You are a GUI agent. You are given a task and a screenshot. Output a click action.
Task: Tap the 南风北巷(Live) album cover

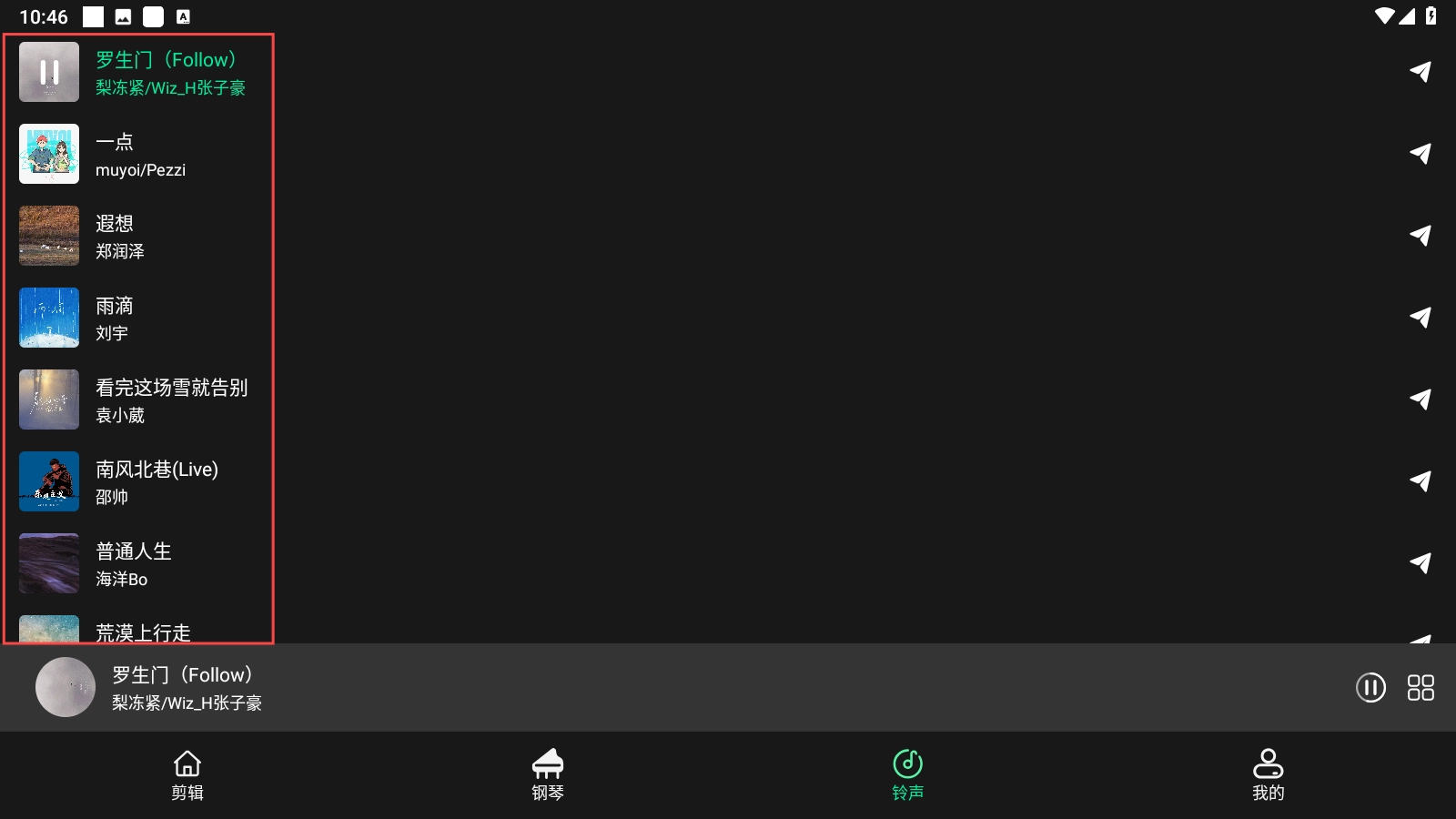[49, 481]
